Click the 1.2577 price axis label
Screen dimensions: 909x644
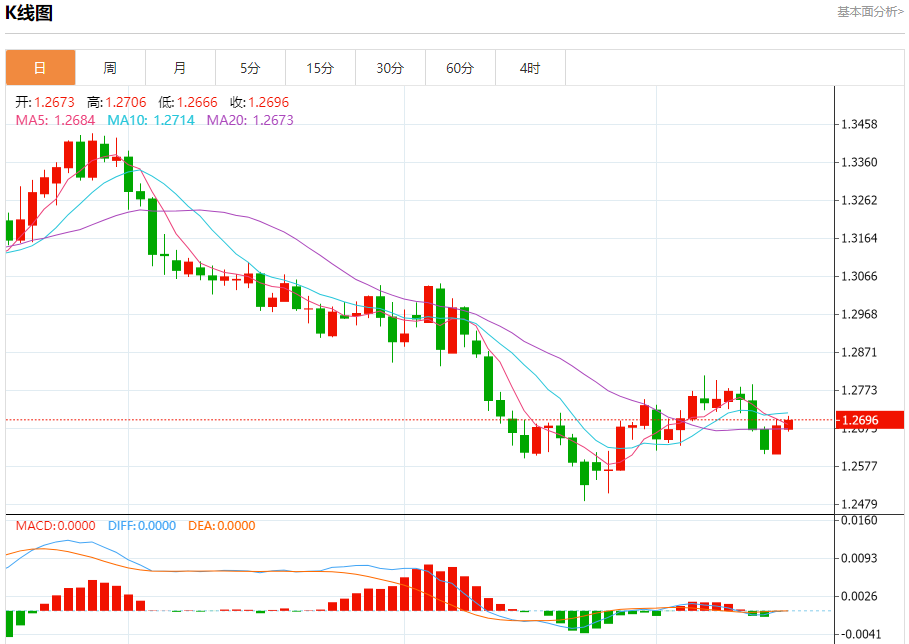coord(859,466)
